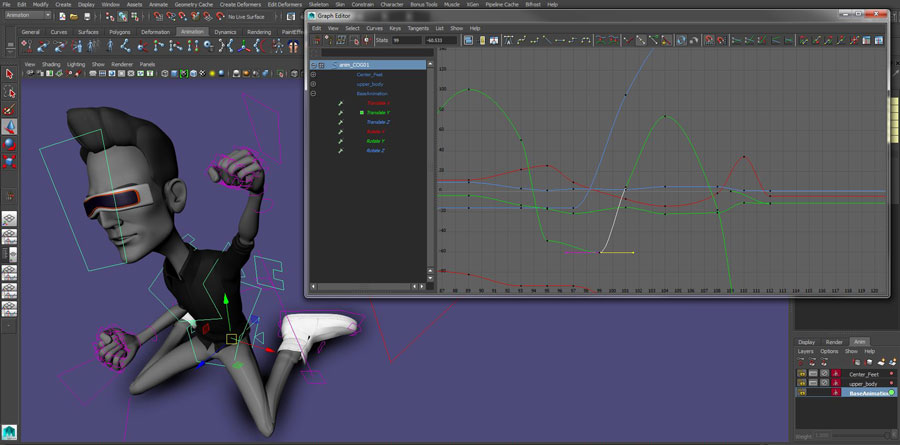Open the Animate menu

click(158, 4)
